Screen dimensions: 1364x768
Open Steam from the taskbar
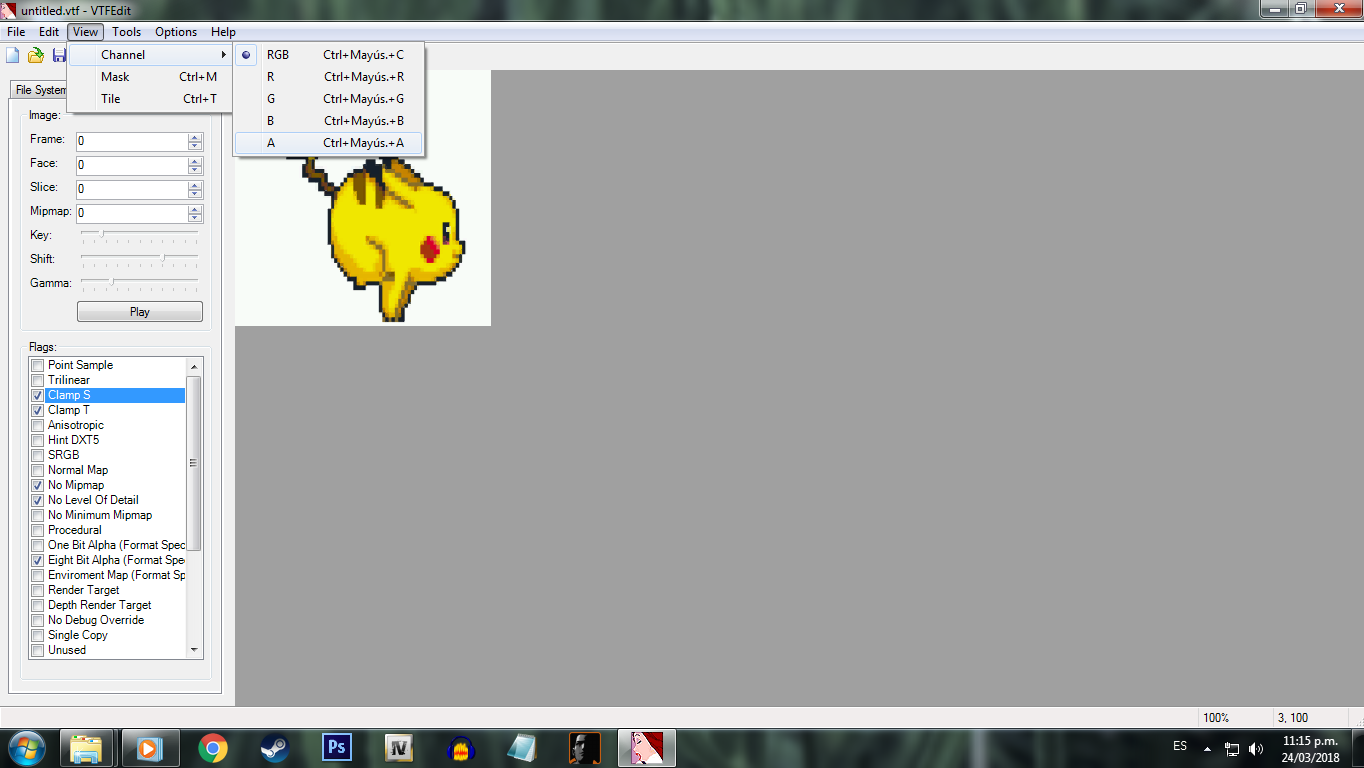click(x=274, y=747)
